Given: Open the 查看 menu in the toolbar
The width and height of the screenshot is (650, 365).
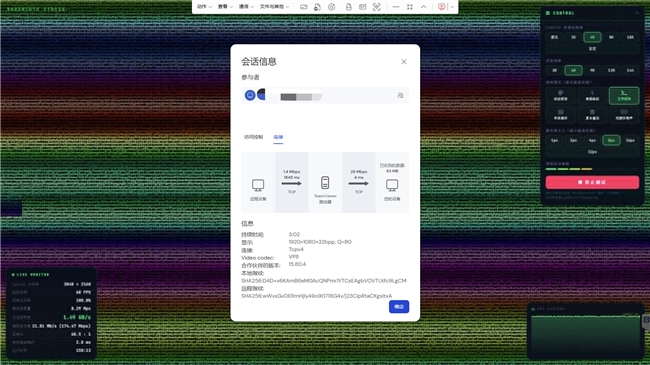Looking at the screenshot, I should (225, 7).
